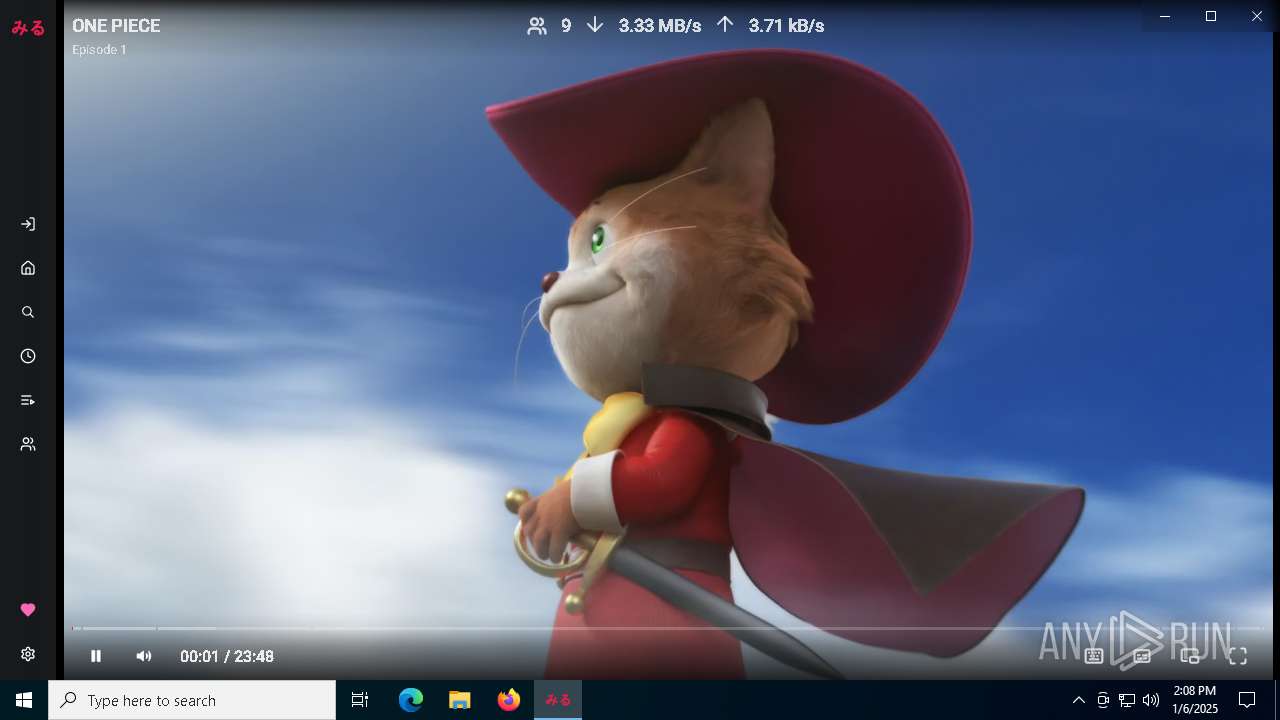Click the taskbar search box
Viewport: 1280px width, 720px height.
point(192,700)
